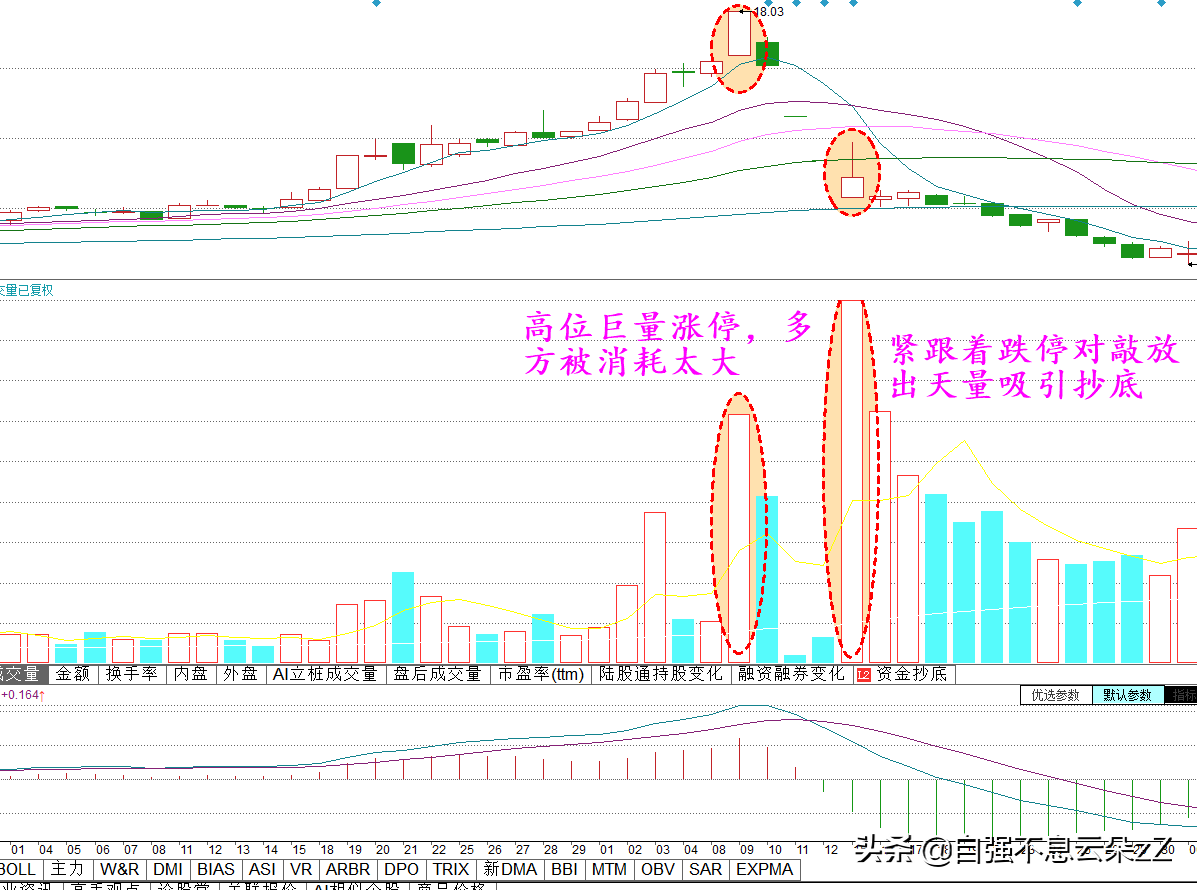This screenshot has height=890, width=1197.
Task: Show the OBV indicator
Action: [658, 869]
